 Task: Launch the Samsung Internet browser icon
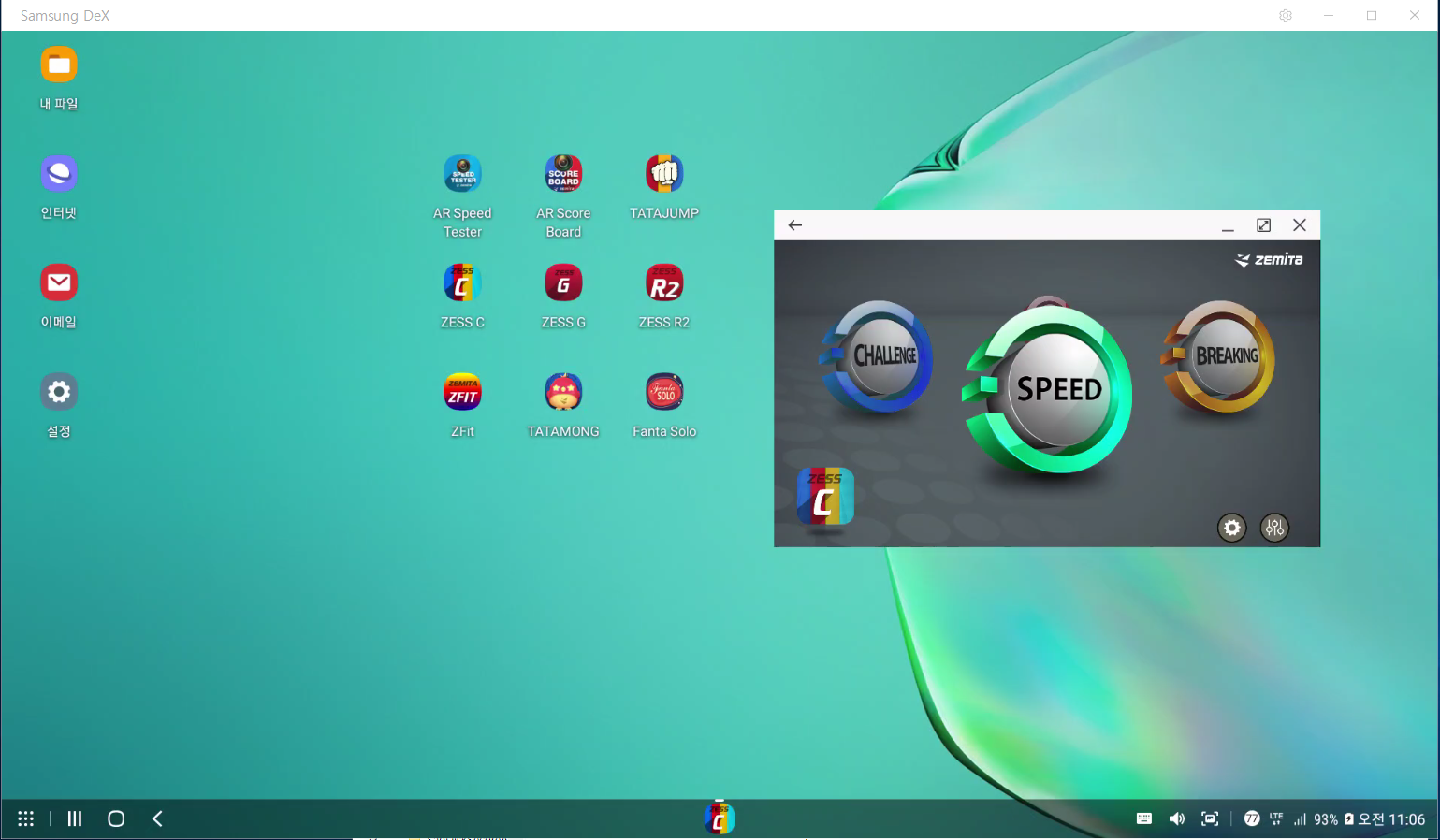click(59, 173)
